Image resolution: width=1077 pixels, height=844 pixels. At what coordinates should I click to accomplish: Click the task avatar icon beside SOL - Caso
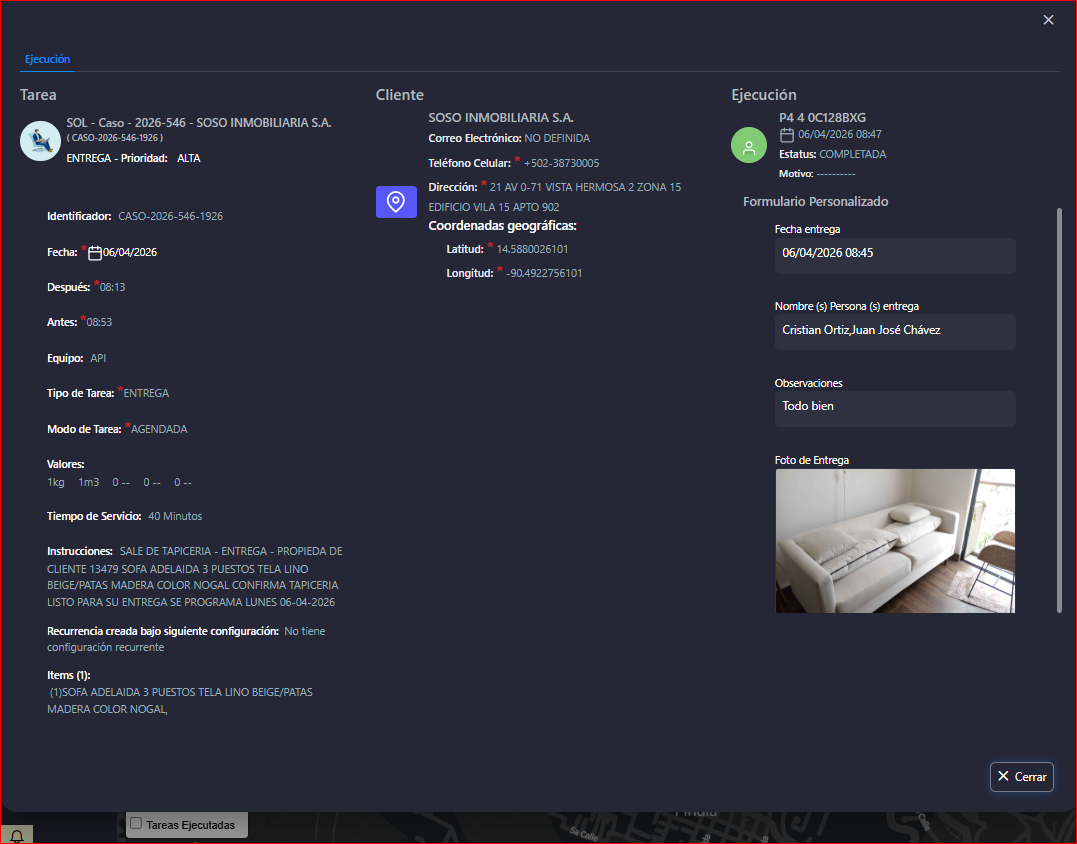(x=40, y=141)
